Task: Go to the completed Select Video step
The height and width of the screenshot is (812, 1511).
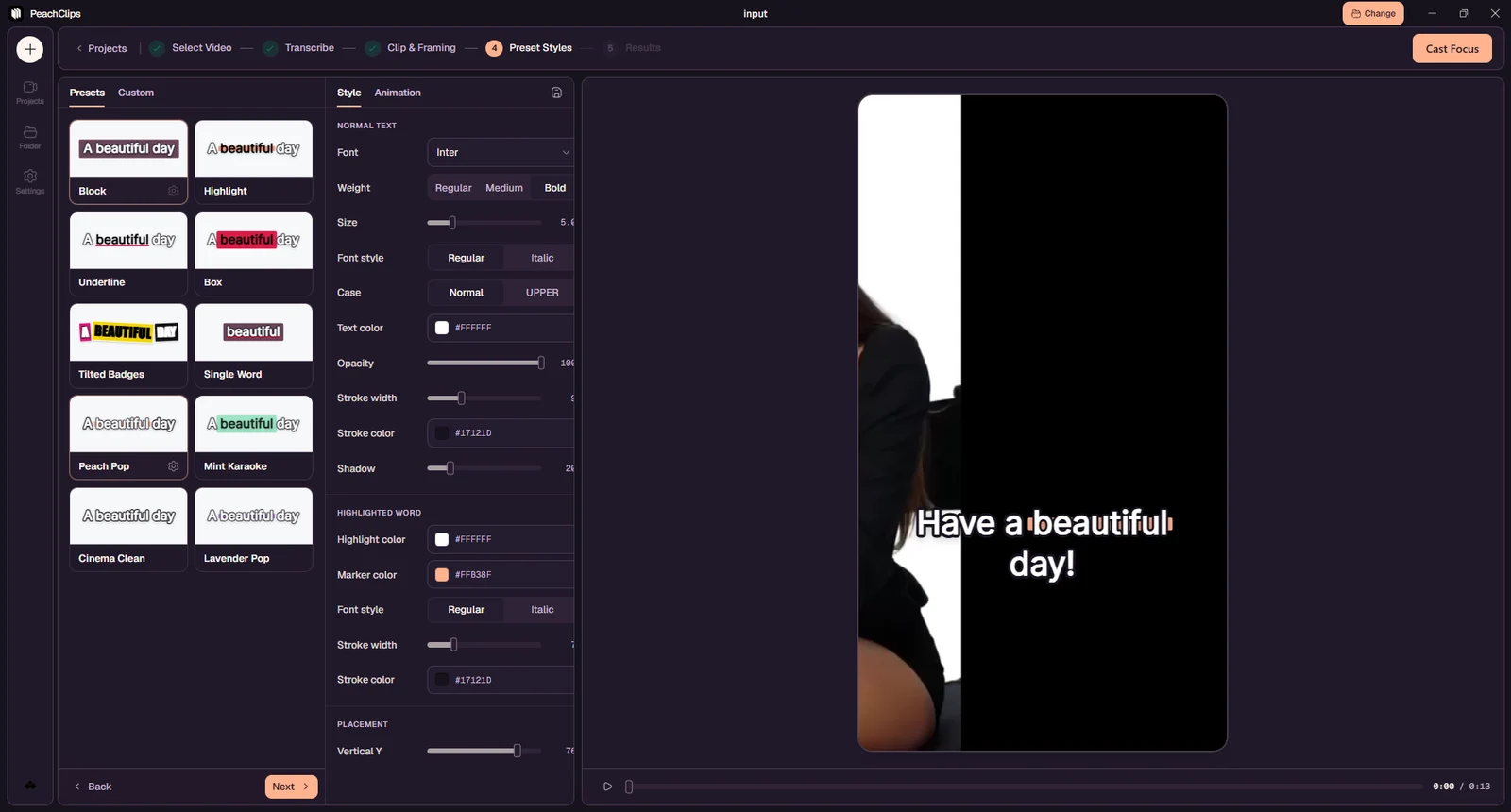Action: tap(191, 48)
